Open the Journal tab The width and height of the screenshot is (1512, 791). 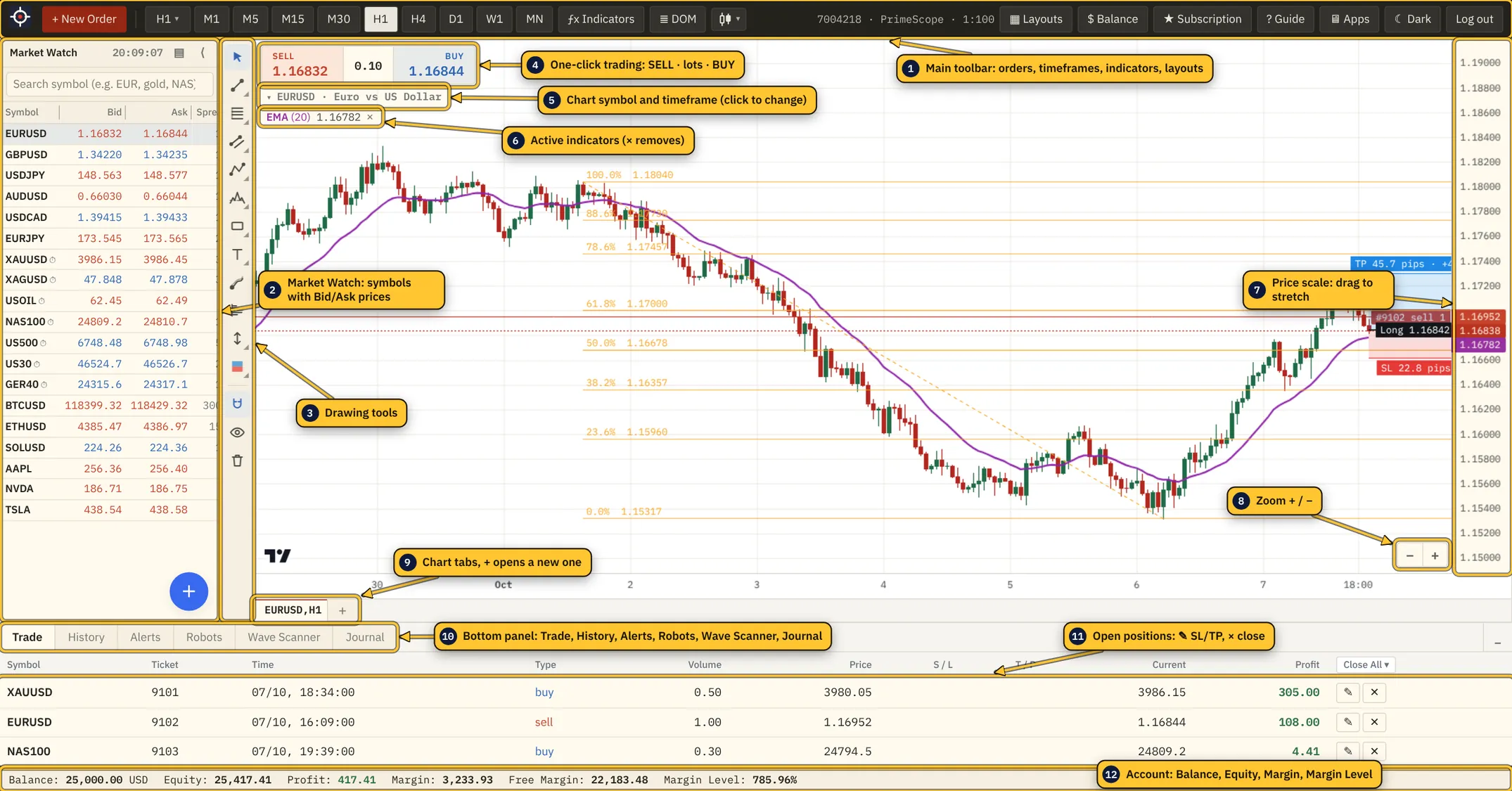coord(364,637)
